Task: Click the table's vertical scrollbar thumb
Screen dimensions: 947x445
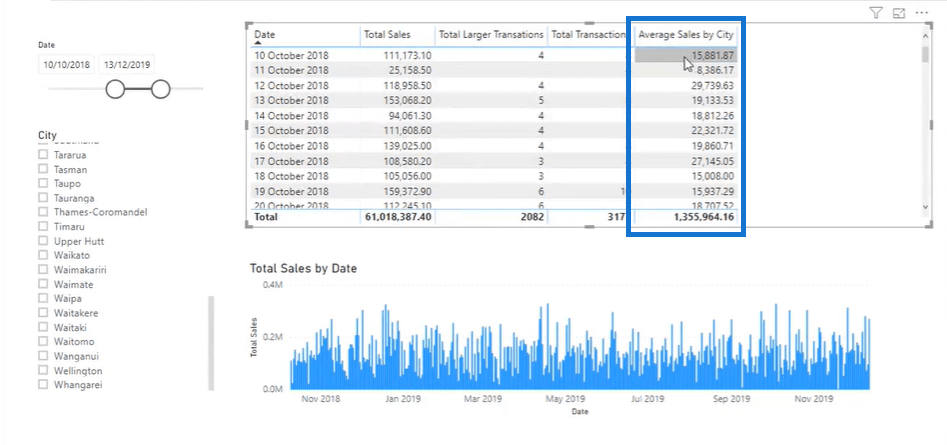Action: point(925,54)
